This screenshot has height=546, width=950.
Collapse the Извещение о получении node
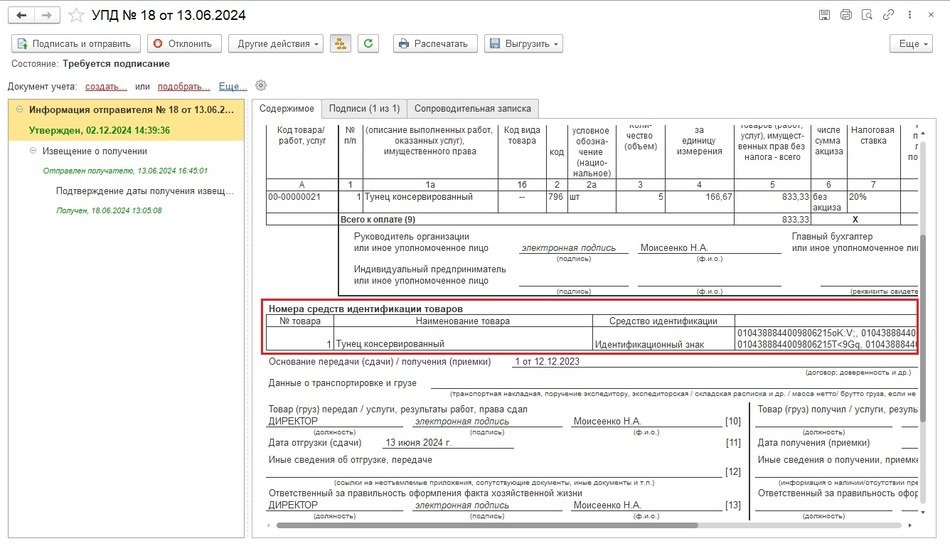tap(33, 151)
